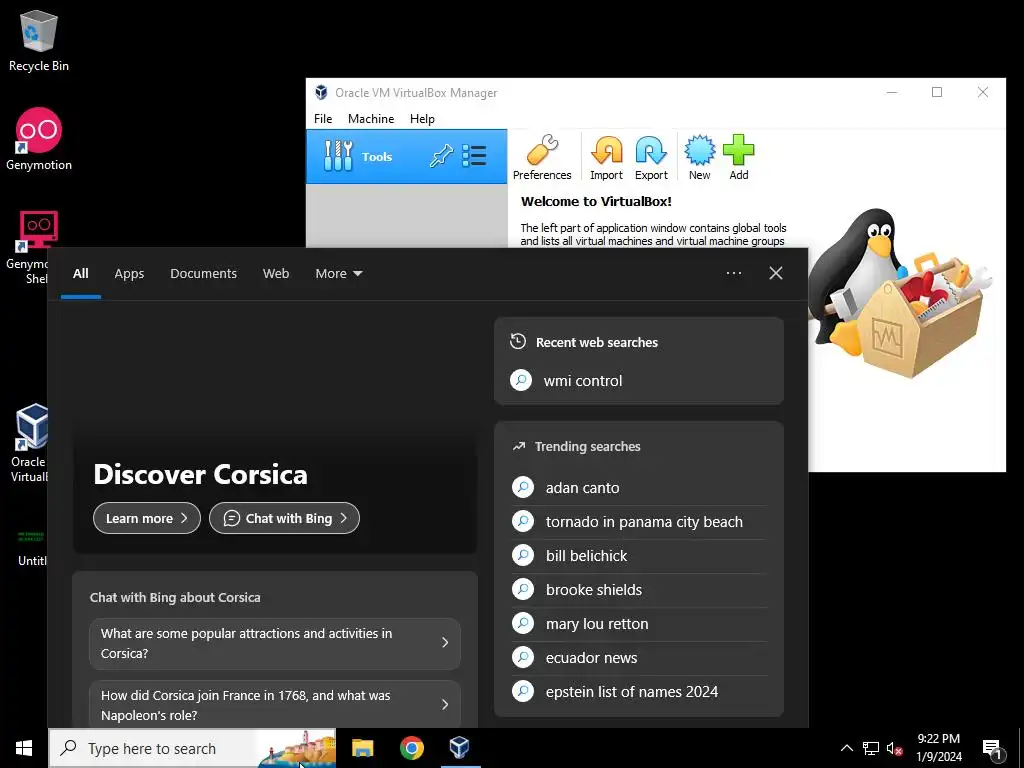This screenshot has width=1024, height=768.
Task: Open VirtualBox Preferences
Action: pyautogui.click(x=541, y=157)
